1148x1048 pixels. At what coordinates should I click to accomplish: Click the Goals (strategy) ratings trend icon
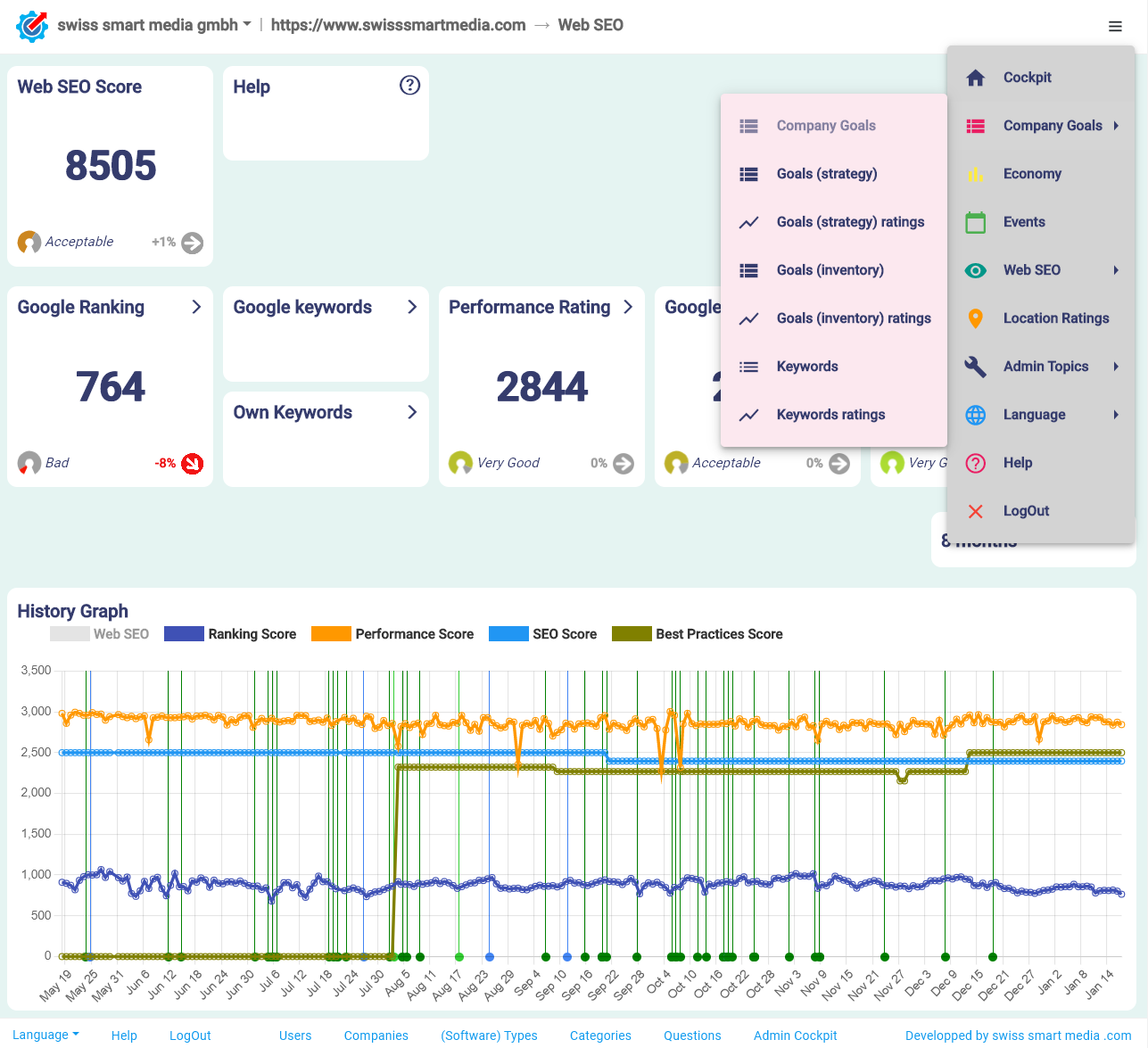pos(749,222)
